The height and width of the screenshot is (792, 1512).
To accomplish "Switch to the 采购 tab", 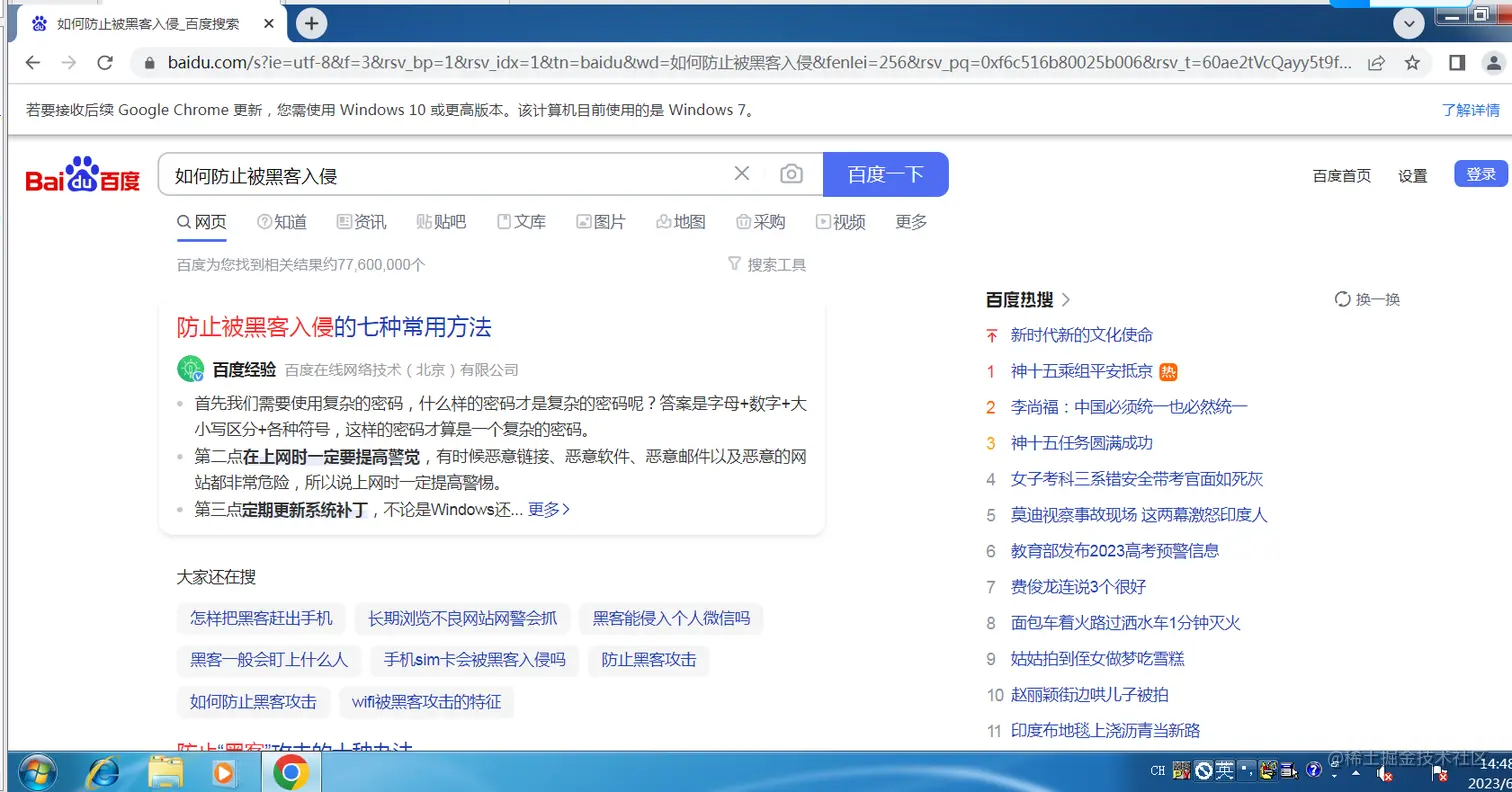I will coord(760,222).
